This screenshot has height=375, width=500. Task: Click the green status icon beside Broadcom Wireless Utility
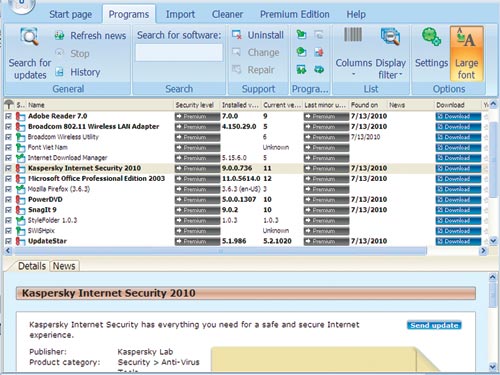click(20, 137)
